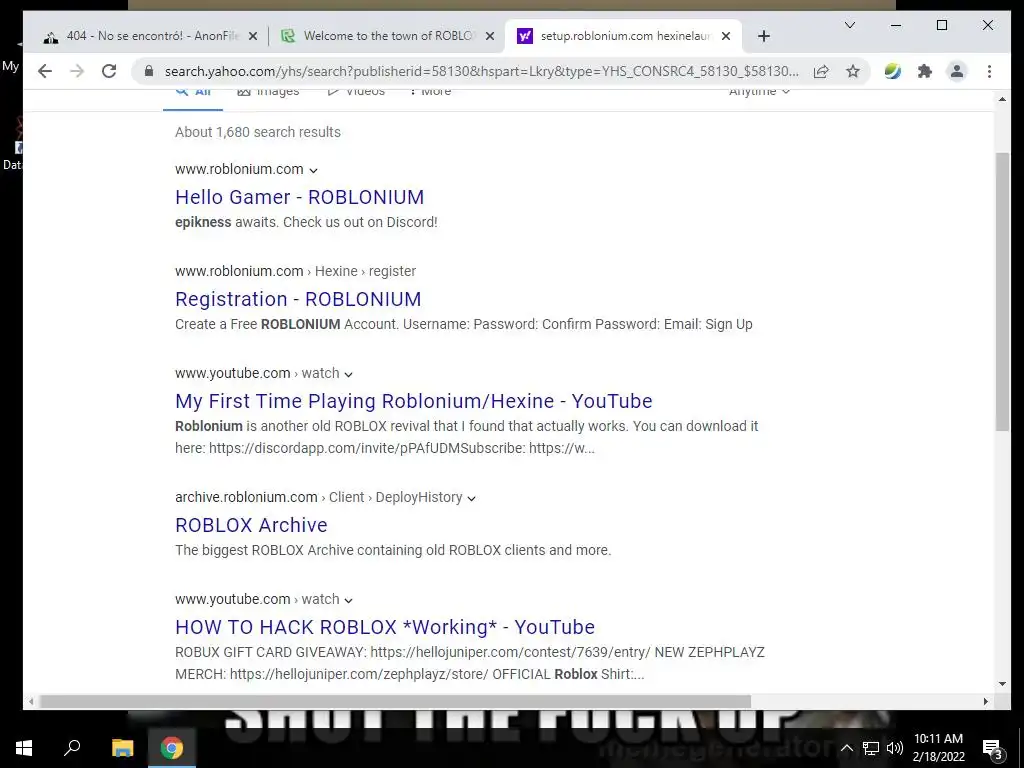Reload the Yahoo search page
1024x768 pixels.
point(109,71)
